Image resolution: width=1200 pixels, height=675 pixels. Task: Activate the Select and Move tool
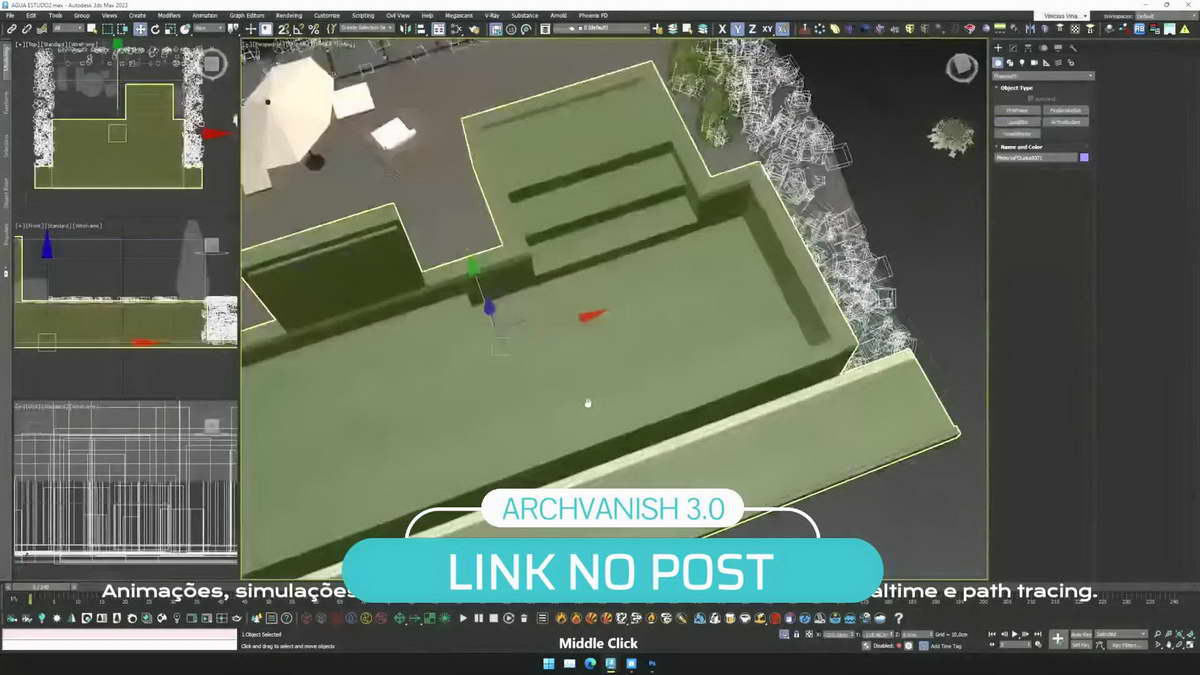(x=140, y=30)
